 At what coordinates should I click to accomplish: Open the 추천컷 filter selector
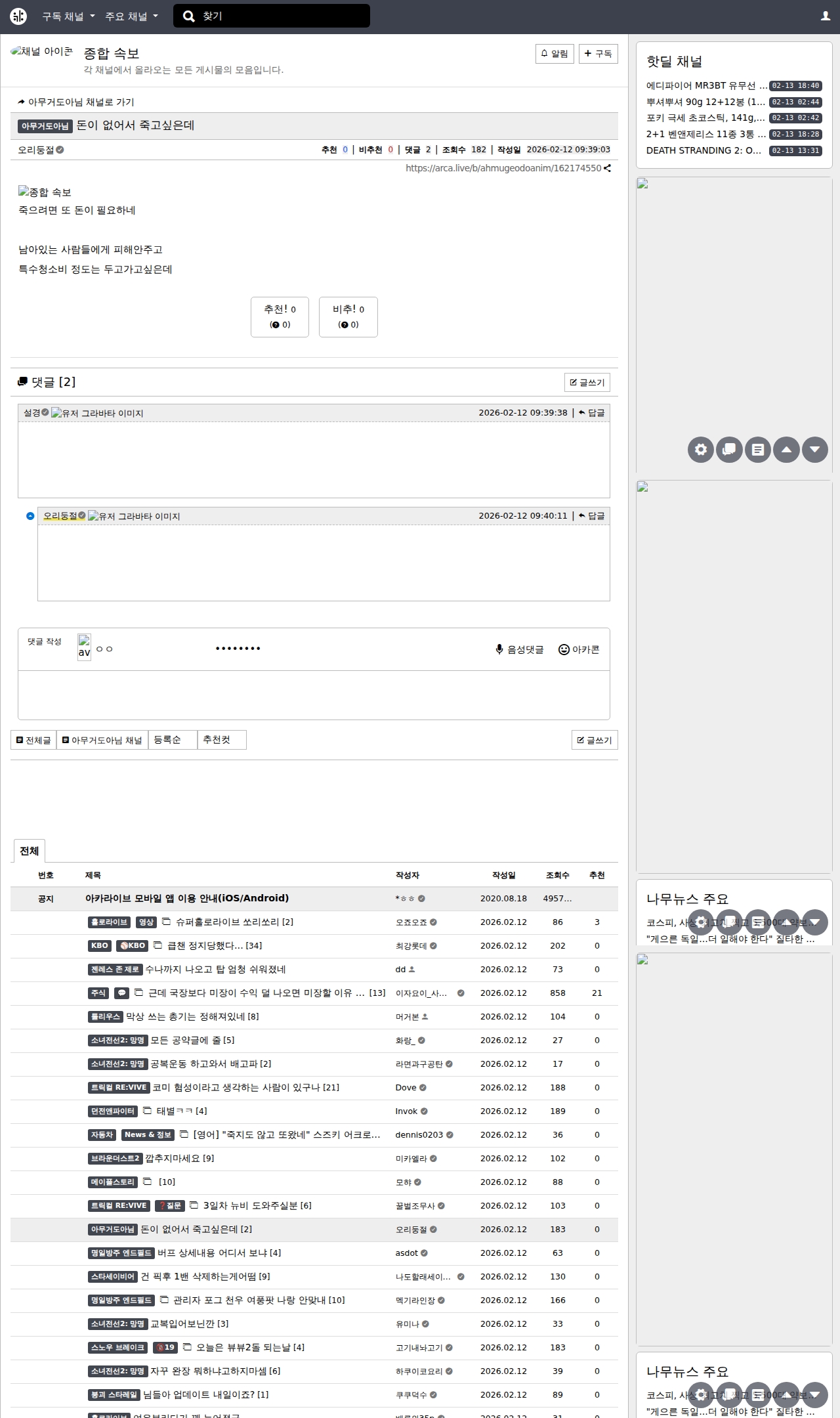tap(222, 740)
